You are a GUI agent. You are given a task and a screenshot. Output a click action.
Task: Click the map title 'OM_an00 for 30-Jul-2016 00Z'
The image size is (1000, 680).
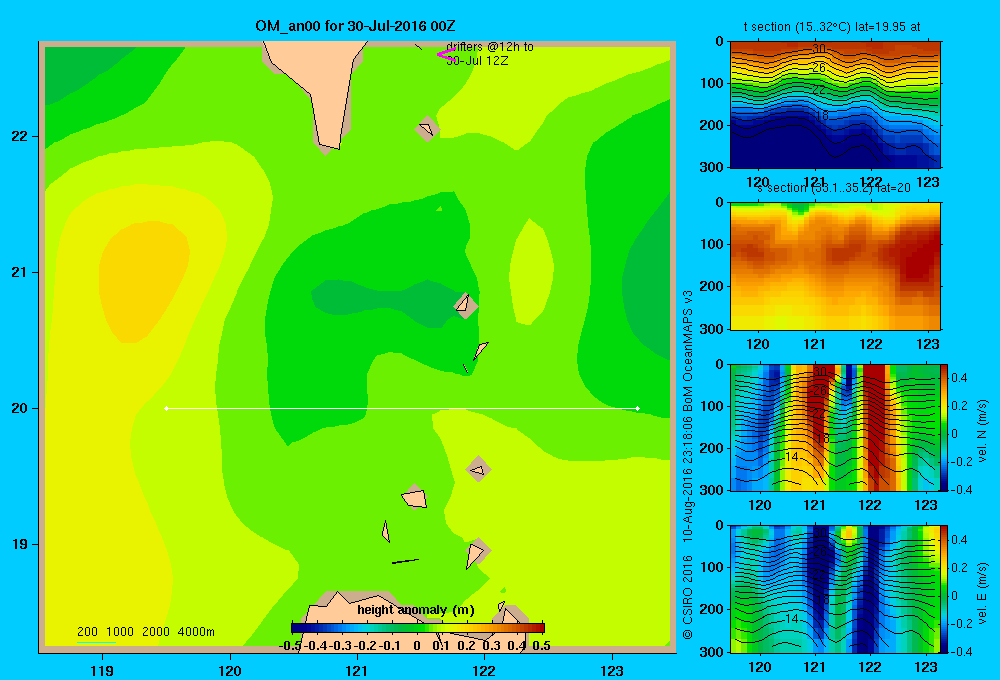point(355,26)
